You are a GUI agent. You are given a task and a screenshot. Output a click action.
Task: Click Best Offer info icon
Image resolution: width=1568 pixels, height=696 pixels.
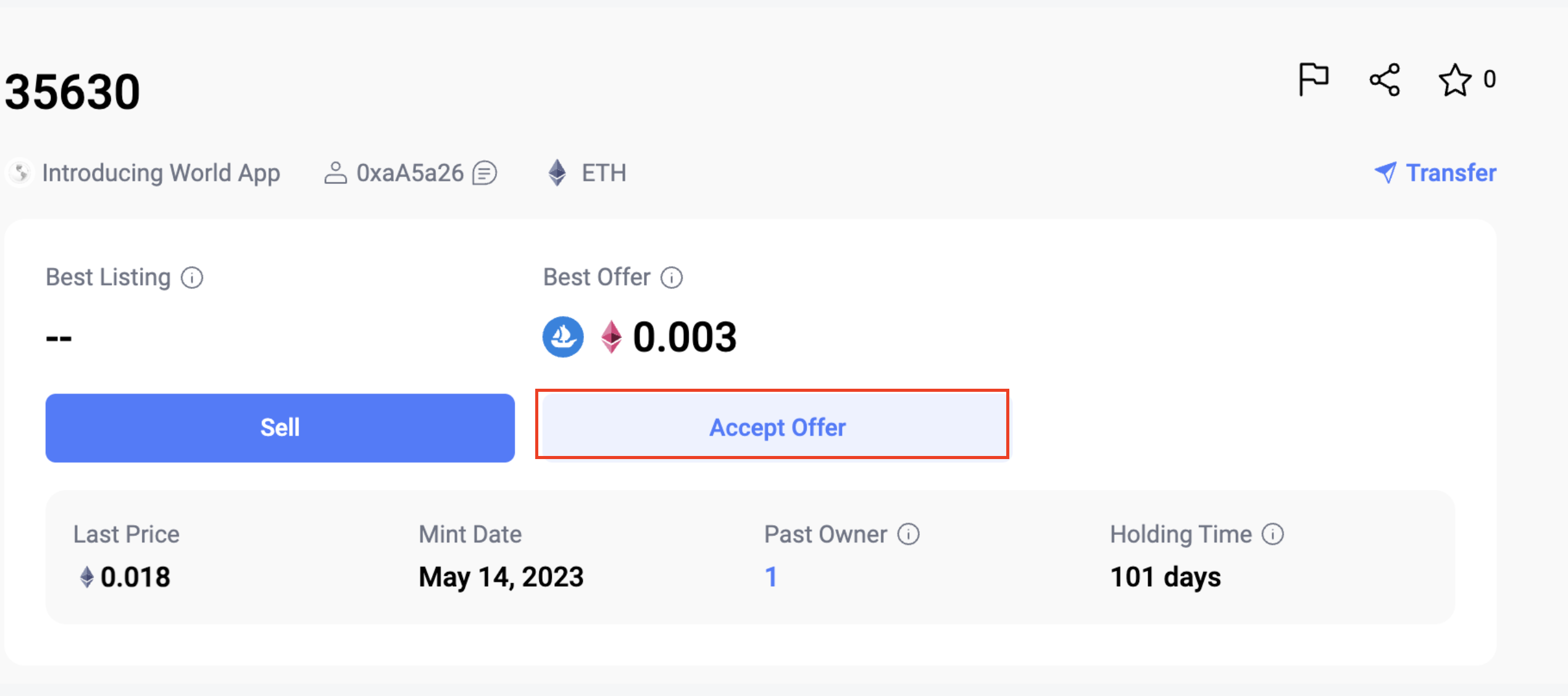[672, 278]
